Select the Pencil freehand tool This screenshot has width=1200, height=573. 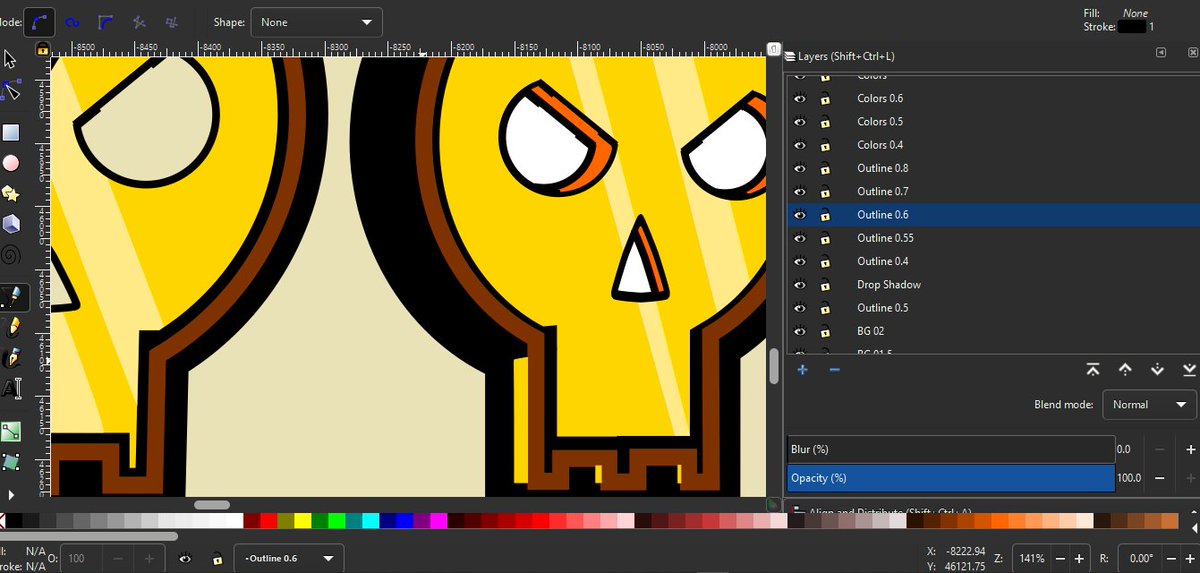[x=11, y=327]
